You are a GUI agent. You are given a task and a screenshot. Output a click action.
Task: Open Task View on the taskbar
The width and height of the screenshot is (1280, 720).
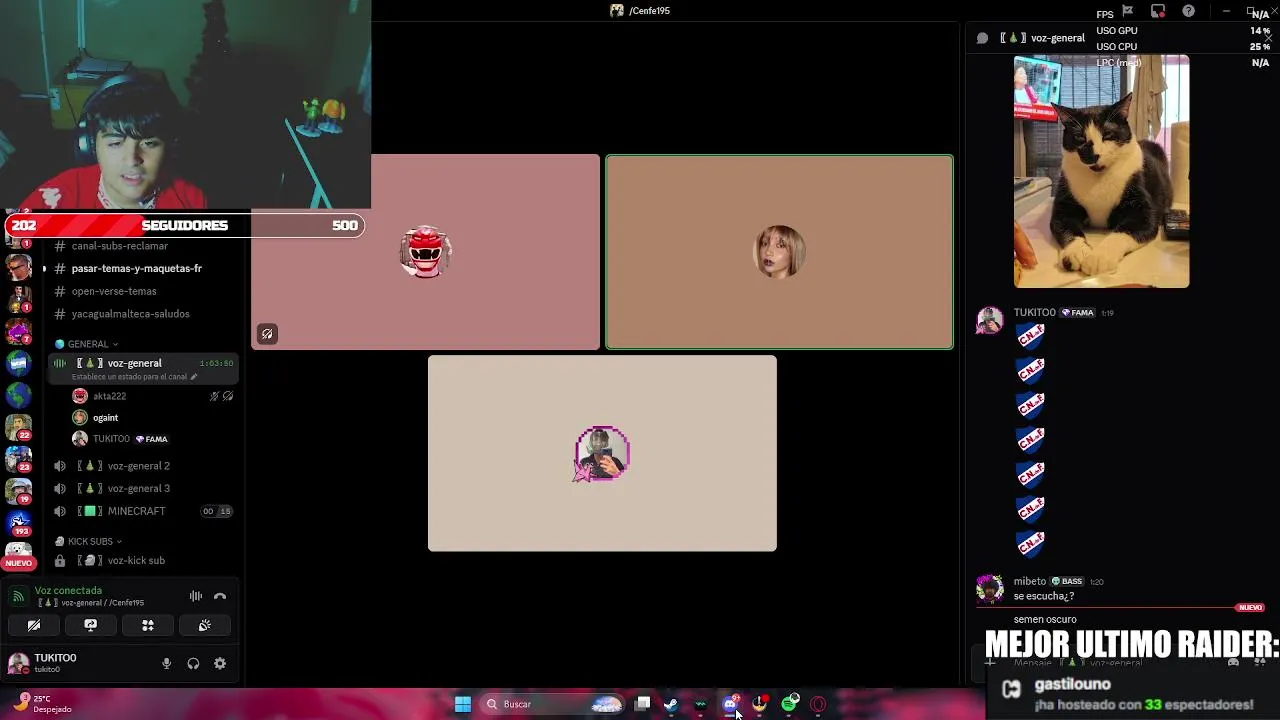click(x=643, y=704)
